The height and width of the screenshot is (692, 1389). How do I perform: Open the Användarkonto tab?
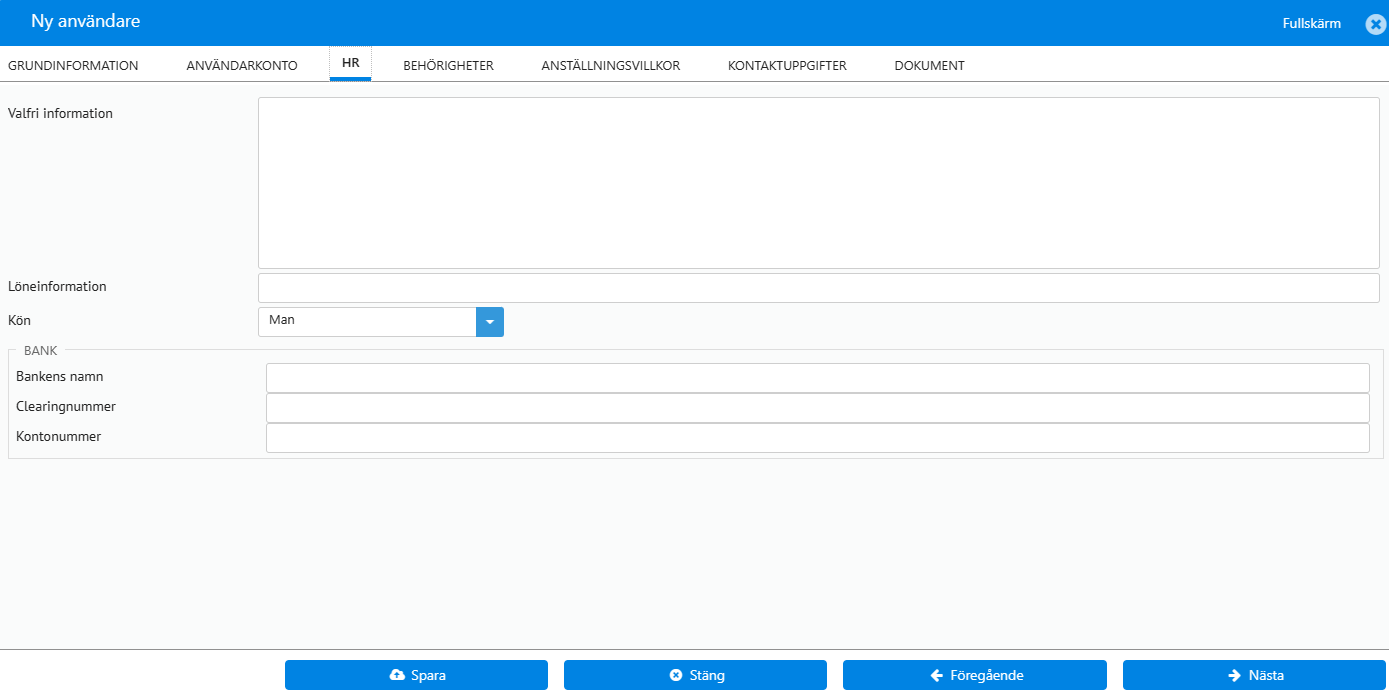[x=242, y=66]
